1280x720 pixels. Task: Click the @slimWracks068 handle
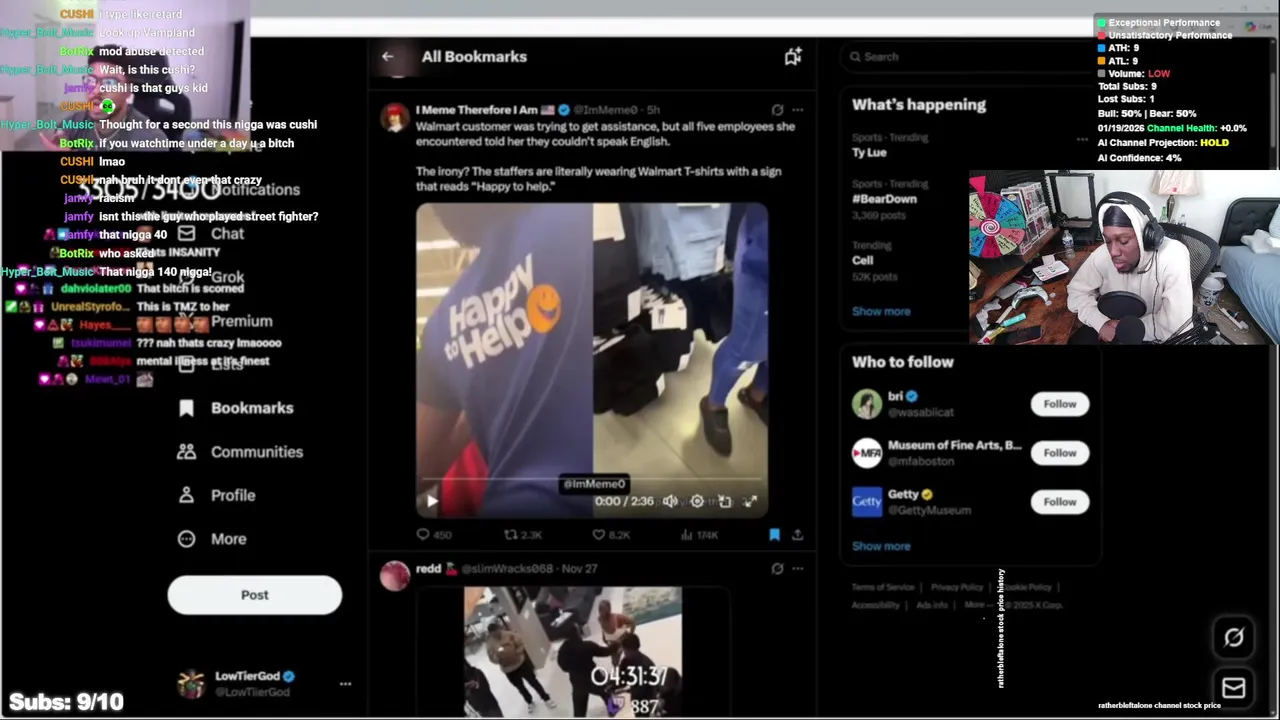[506, 569]
